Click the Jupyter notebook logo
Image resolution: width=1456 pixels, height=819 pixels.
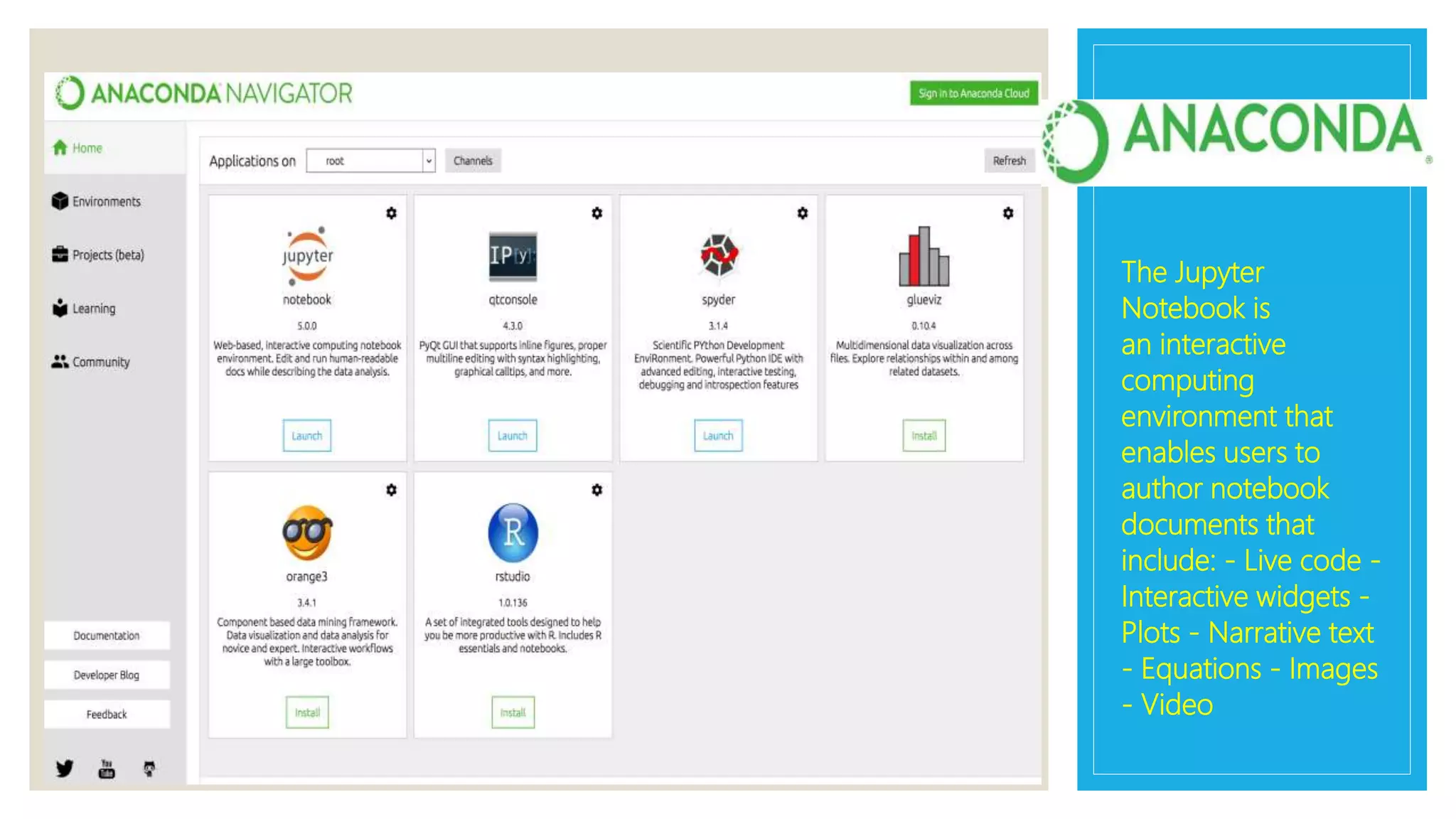click(x=307, y=256)
